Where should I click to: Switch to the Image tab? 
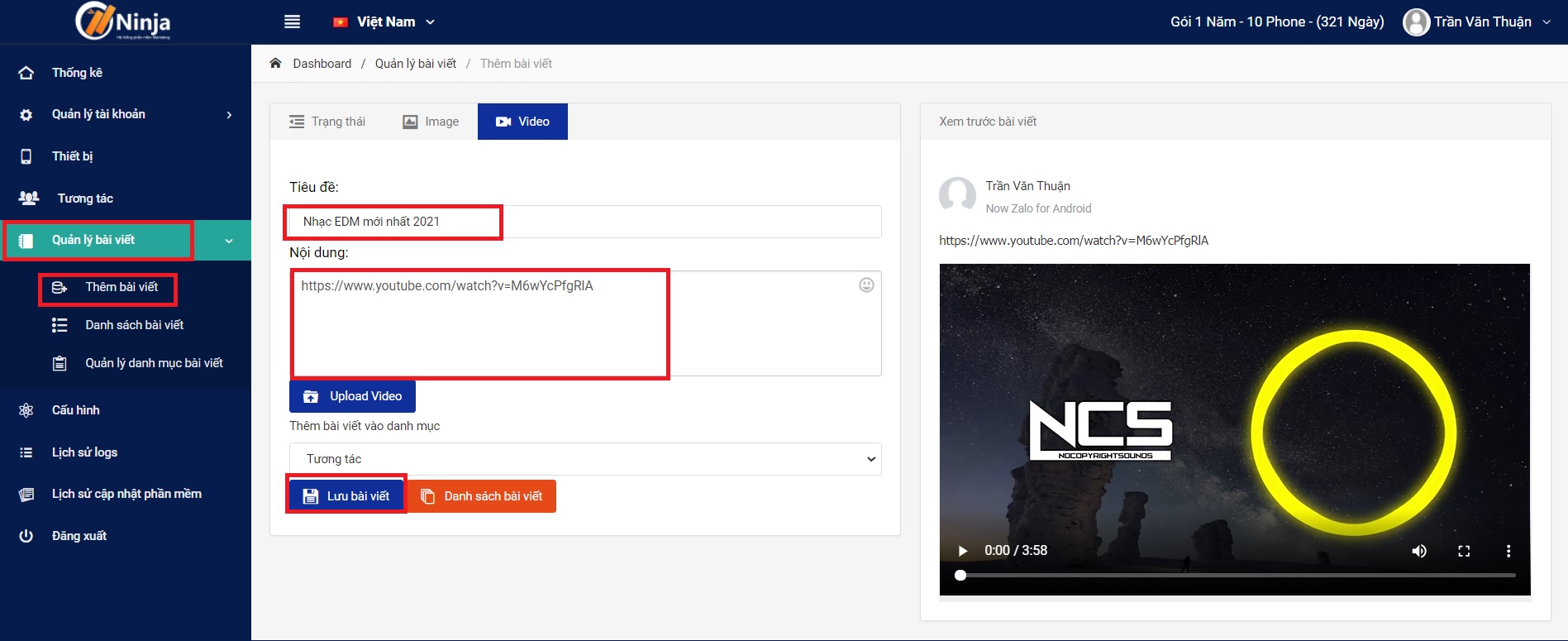pos(431,122)
